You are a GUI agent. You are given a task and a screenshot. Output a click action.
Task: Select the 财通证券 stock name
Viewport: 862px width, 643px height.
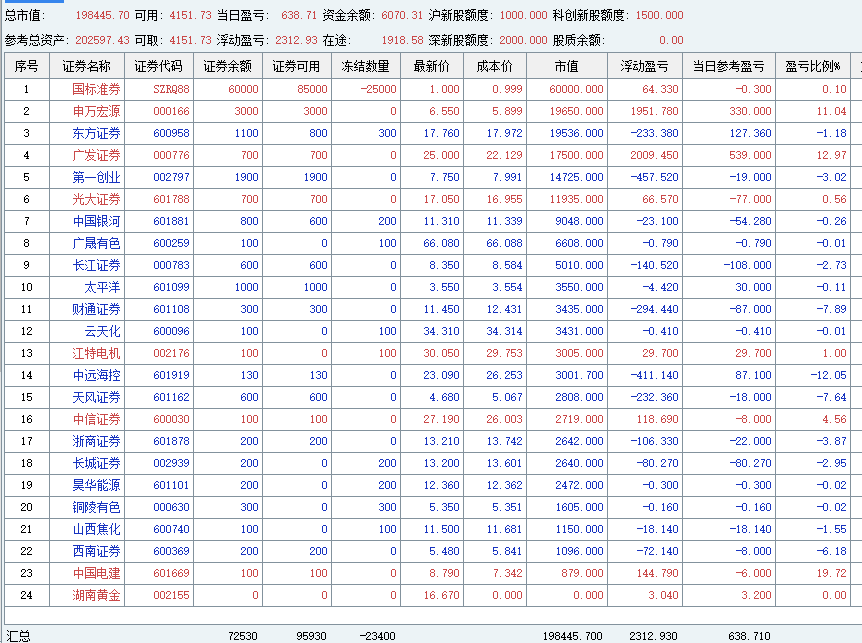click(96, 309)
